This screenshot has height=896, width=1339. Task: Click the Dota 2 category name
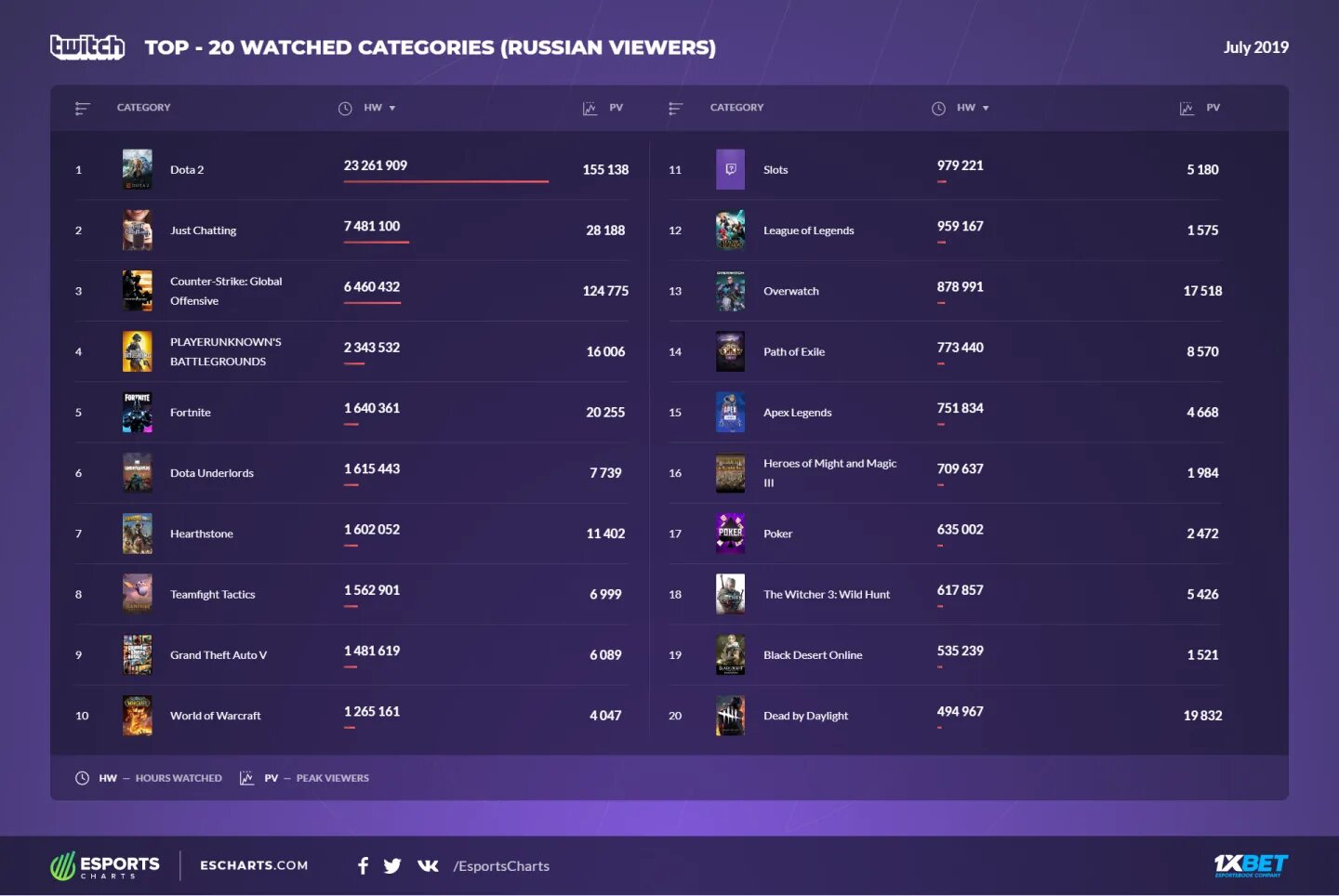point(187,170)
